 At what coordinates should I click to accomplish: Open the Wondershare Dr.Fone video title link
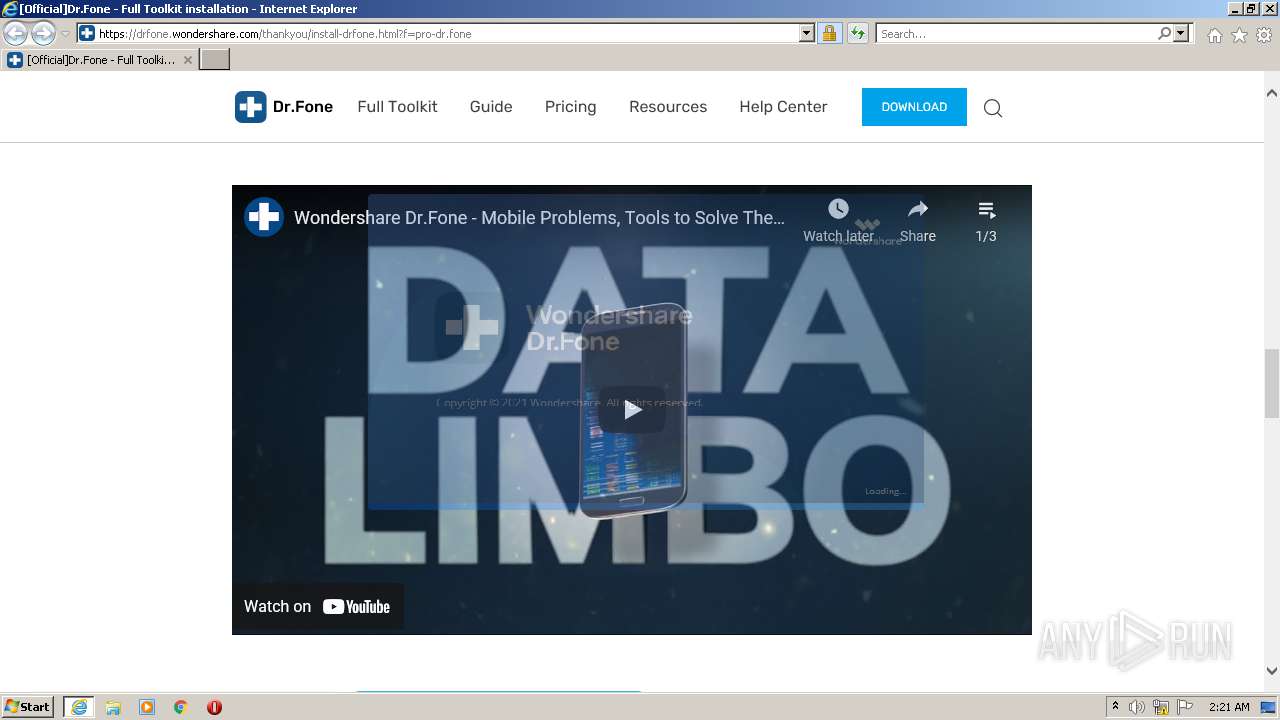tap(539, 217)
